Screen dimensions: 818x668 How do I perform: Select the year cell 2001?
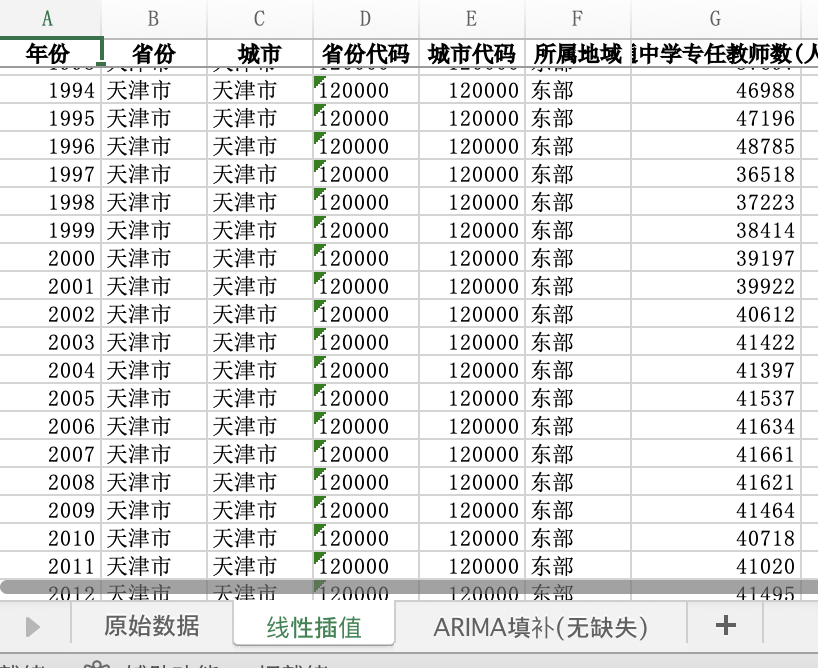pyautogui.click(x=50, y=287)
